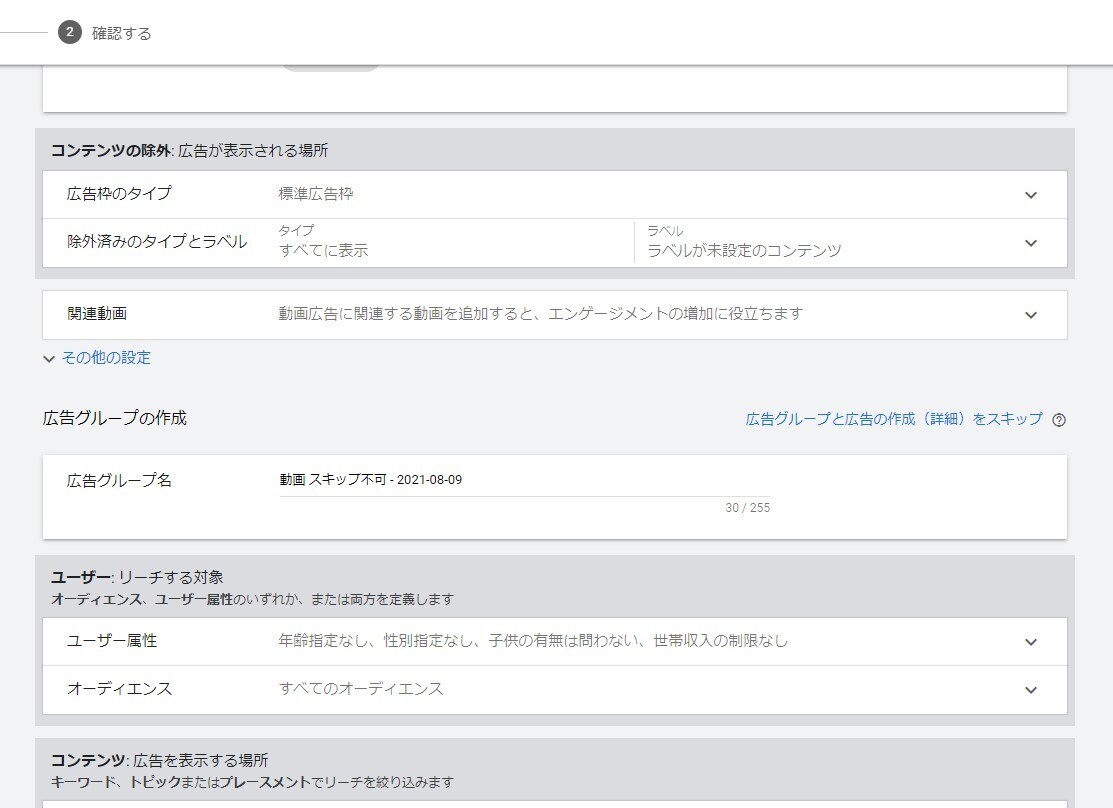Click the すべてのオーディエンス value
The width and height of the screenshot is (1113, 808).
point(361,688)
